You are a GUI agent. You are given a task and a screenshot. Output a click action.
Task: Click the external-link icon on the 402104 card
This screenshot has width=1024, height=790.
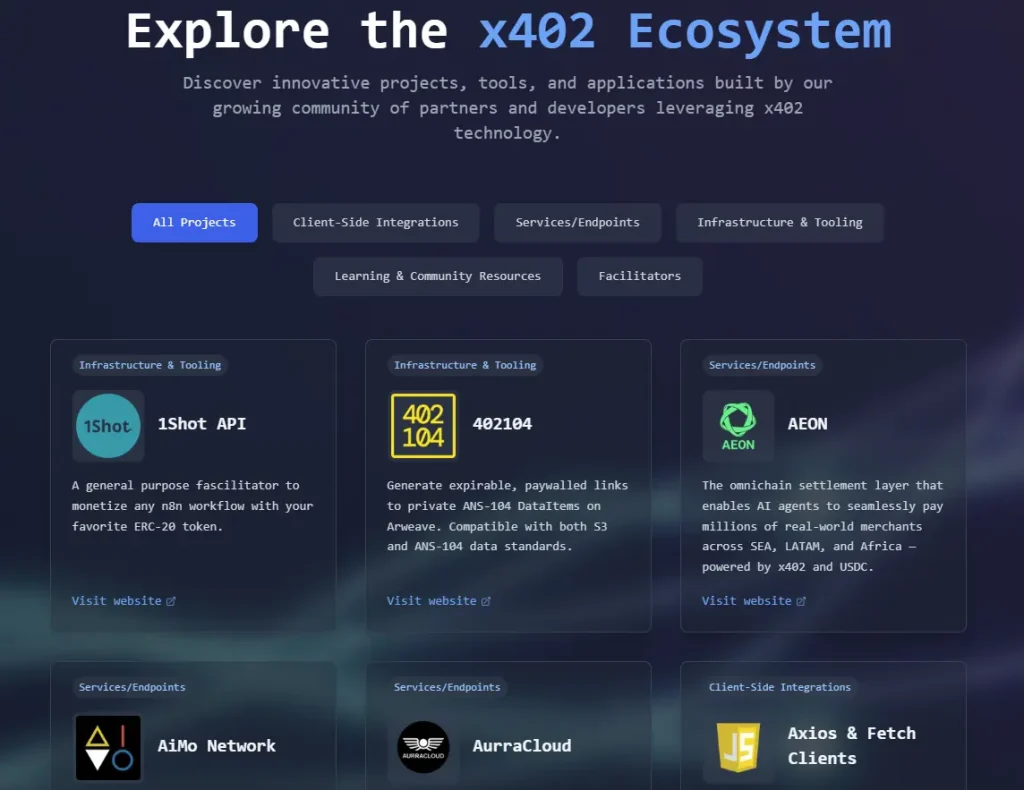click(487, 600)
